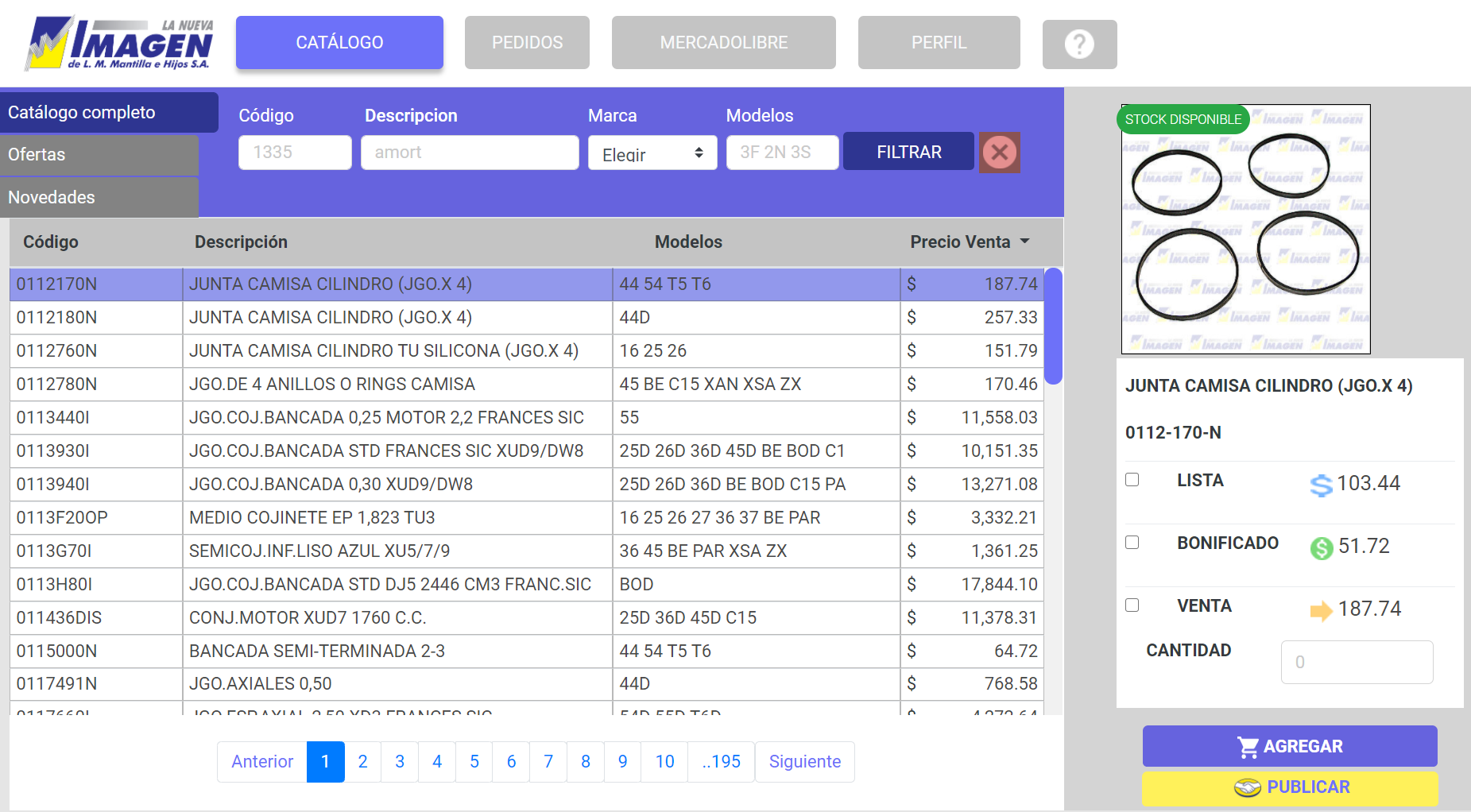This screenshot has width=1471, height=812.
Task: Click the red clear filter X icon
Action: [x=1000, y=153]
